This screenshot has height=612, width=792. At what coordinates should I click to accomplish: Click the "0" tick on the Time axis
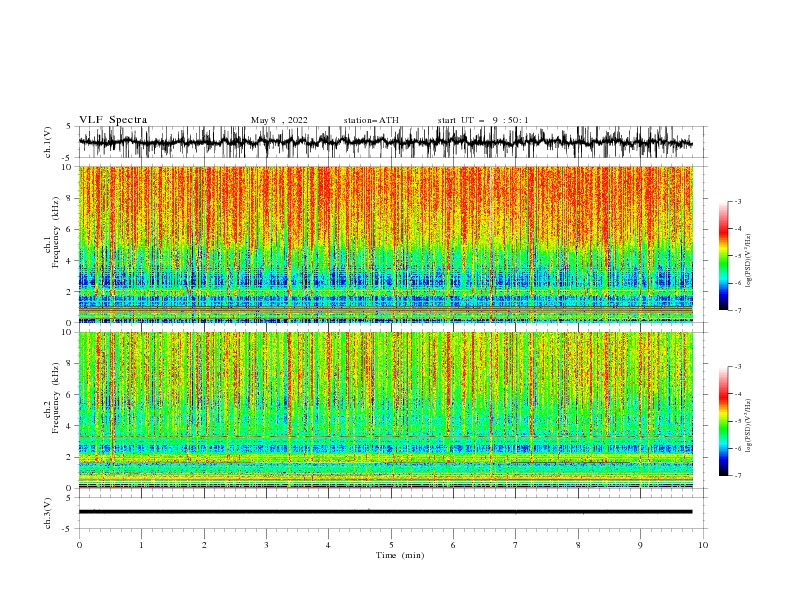(79, 545)
